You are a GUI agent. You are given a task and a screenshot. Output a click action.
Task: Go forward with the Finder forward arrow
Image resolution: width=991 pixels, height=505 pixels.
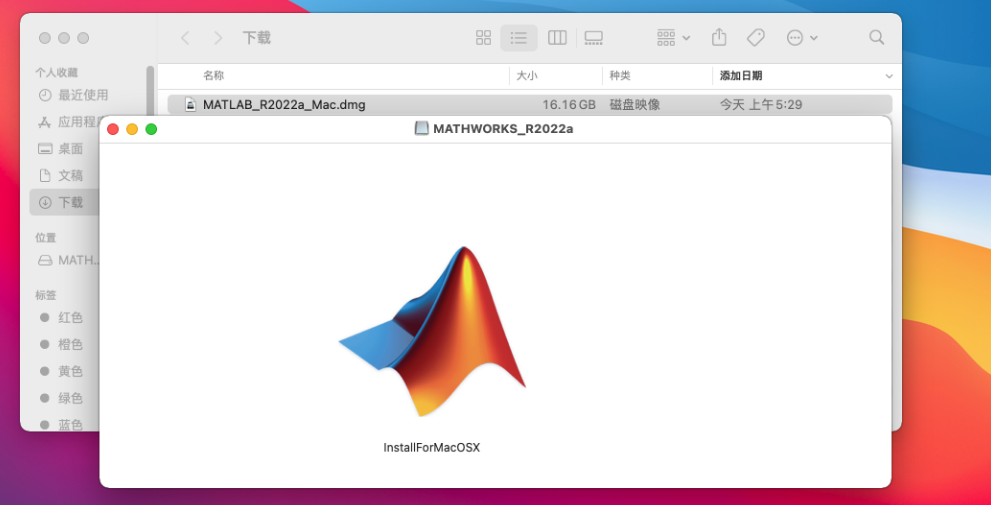click(218, 38)
